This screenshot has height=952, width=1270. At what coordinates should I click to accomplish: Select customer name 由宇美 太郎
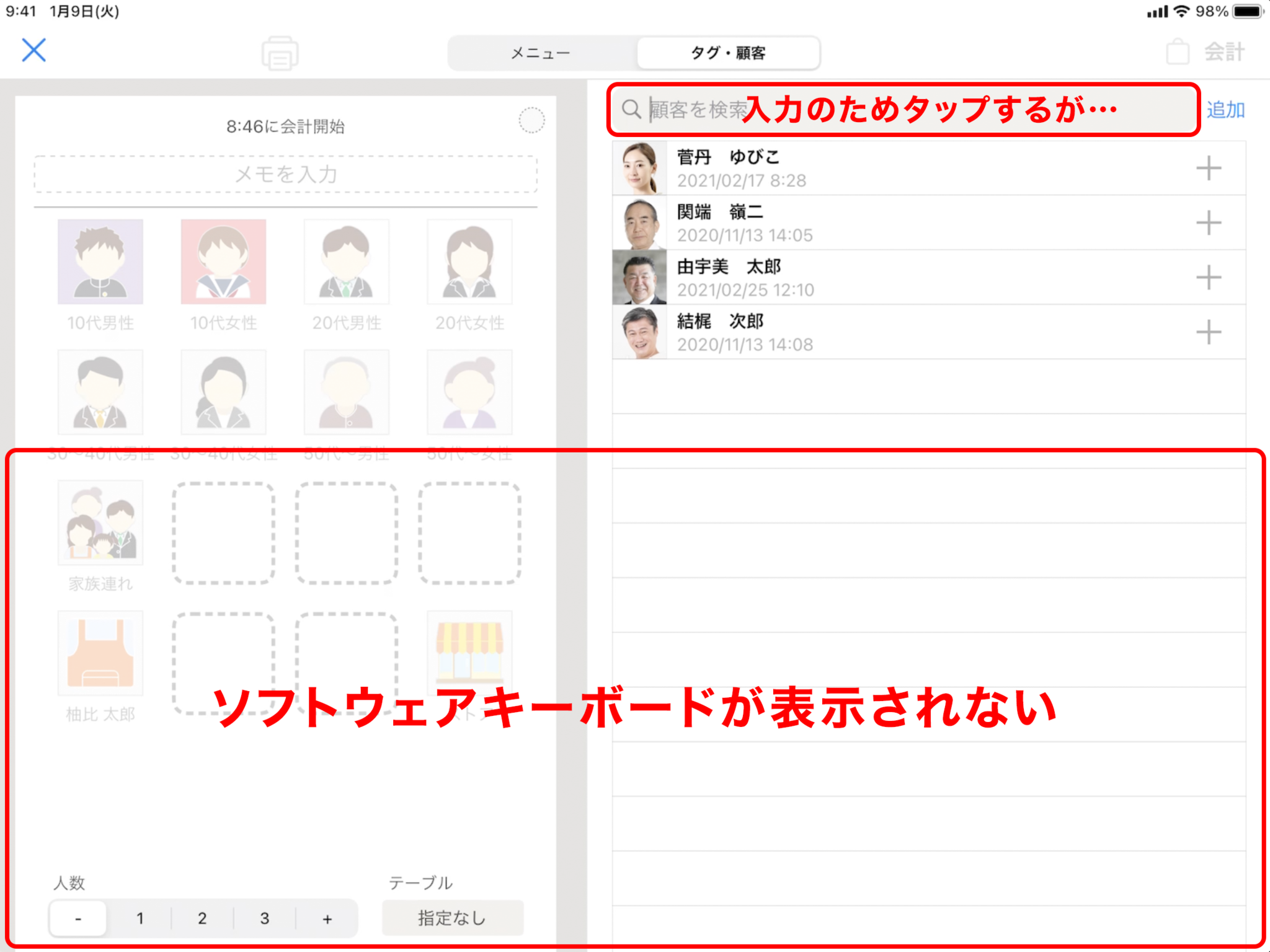(729, 267)
